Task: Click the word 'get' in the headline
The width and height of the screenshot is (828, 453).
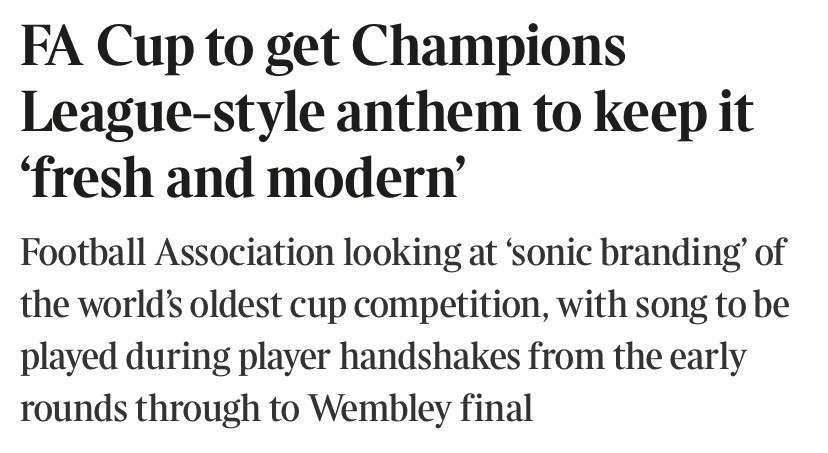Action: click(x=298, y=49)
